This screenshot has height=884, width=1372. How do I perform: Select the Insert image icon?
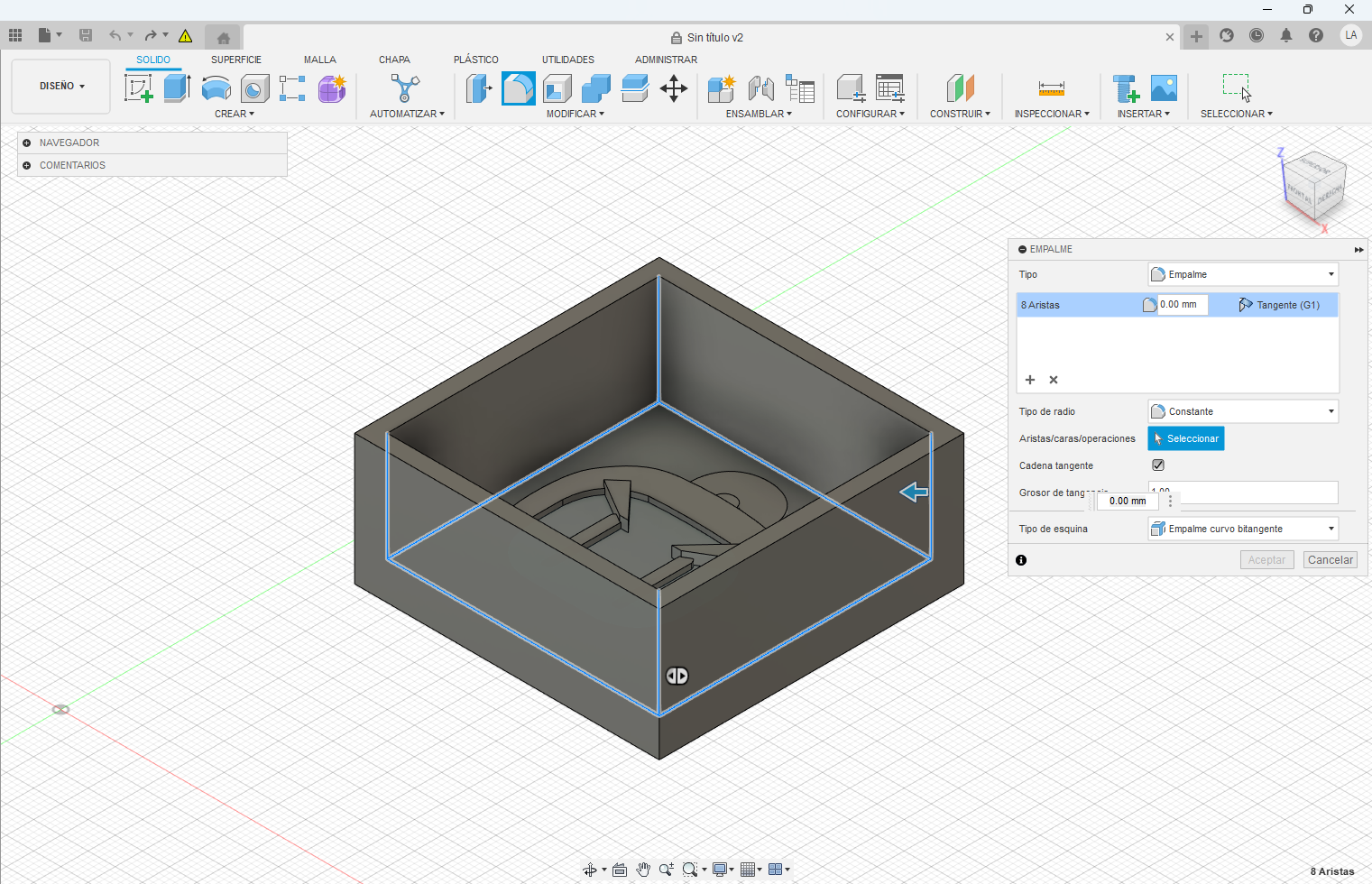1164,88
